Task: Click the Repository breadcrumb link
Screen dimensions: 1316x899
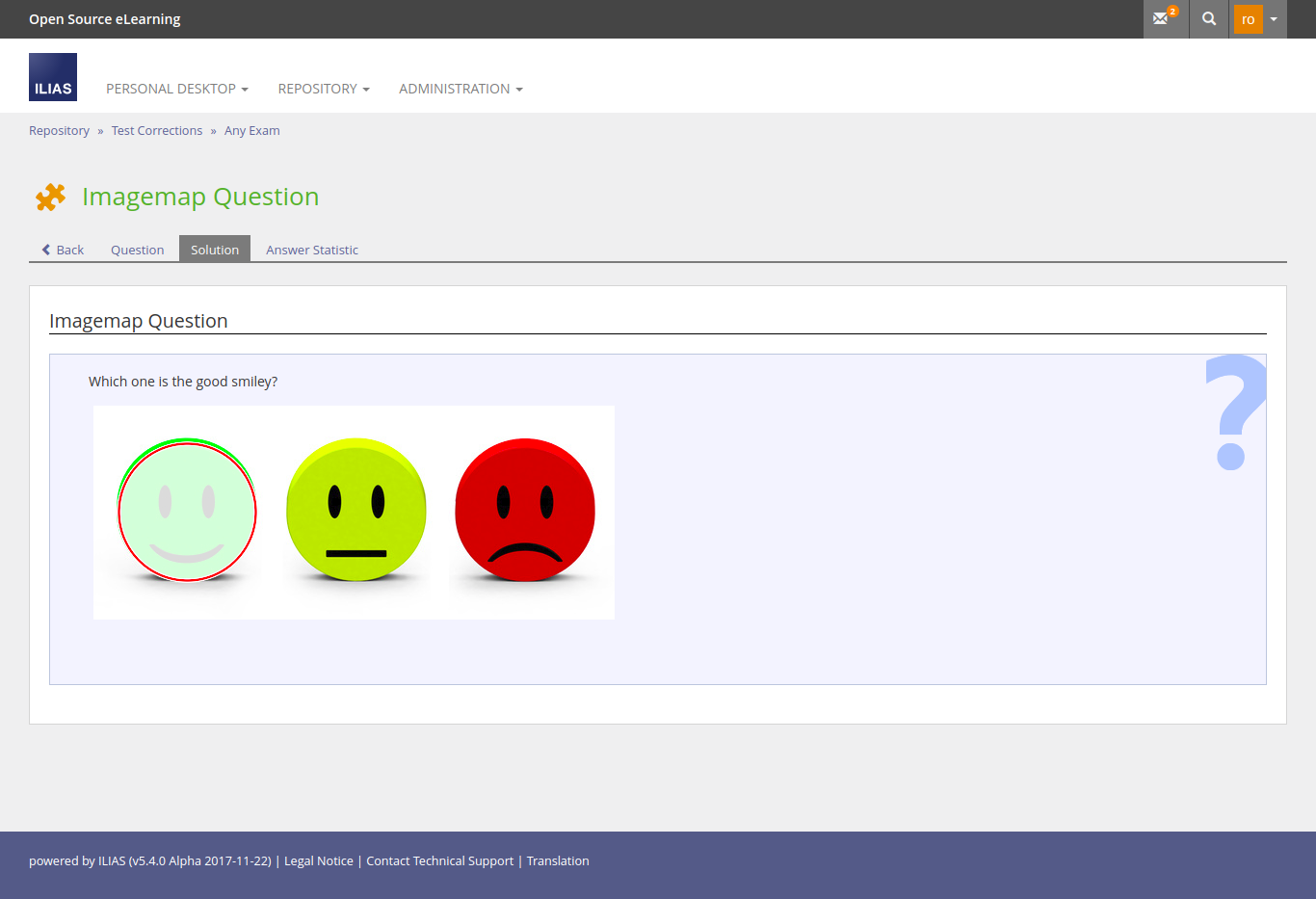Action: click(x=59, y=131)
